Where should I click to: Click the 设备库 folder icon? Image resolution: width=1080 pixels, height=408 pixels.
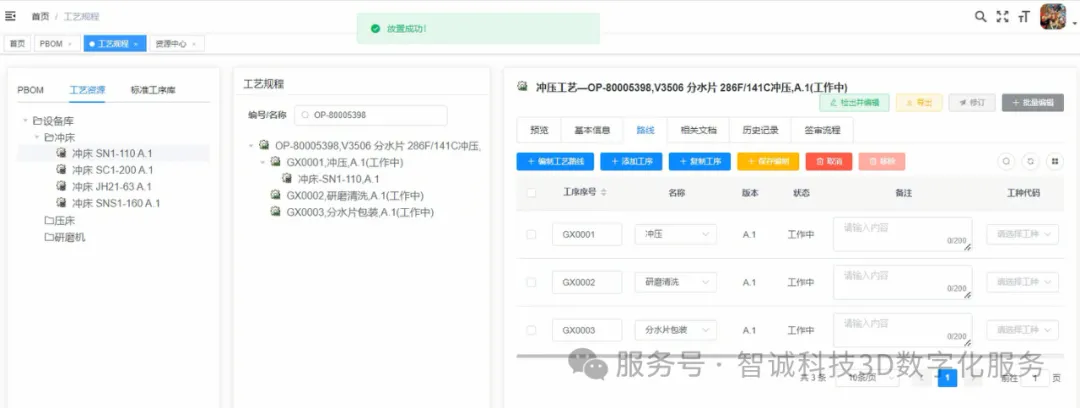click(37, 121)
